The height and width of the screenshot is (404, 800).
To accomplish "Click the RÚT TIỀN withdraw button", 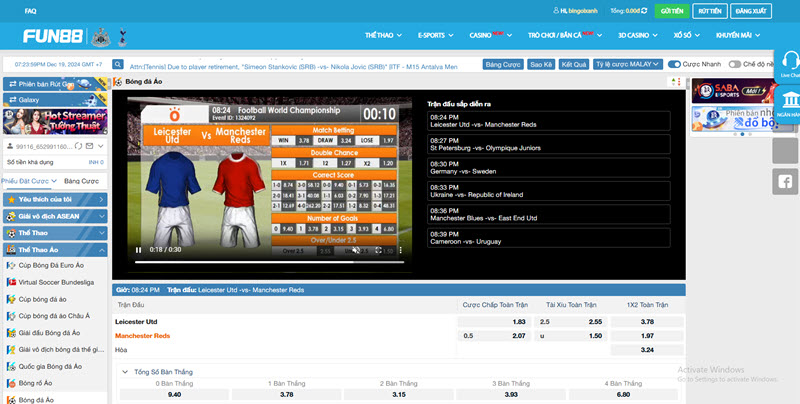I will 710,11.
